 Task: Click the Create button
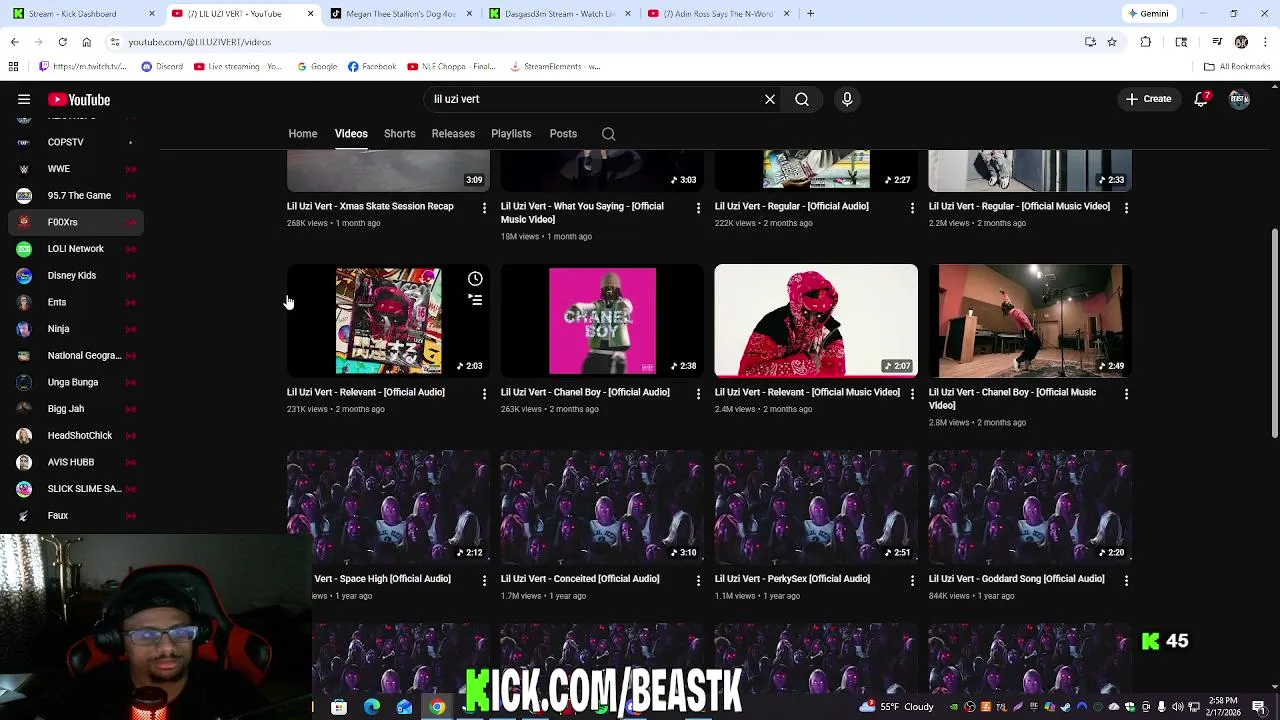click(1148, 99)
